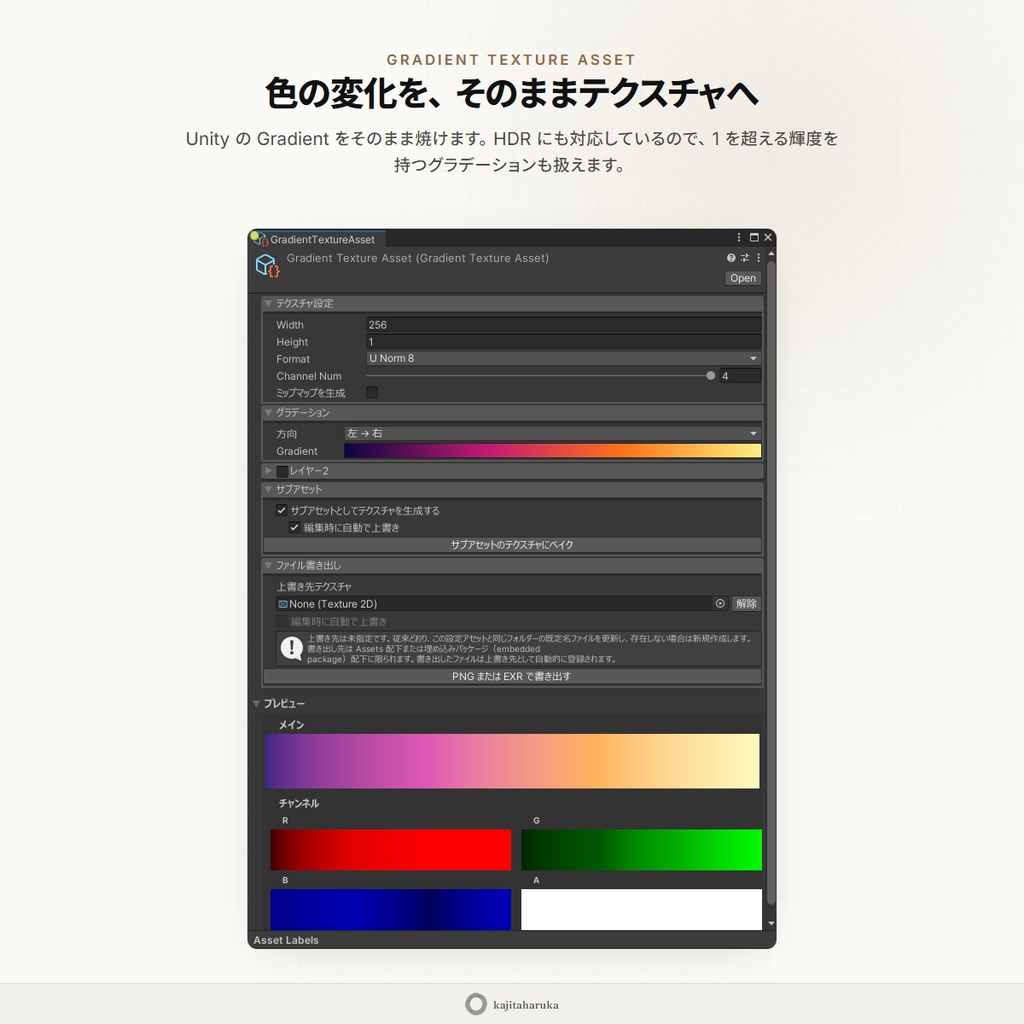Click the チャンネル label
This screenshot has height=1024, width=1024.
[x=298, y=803]
